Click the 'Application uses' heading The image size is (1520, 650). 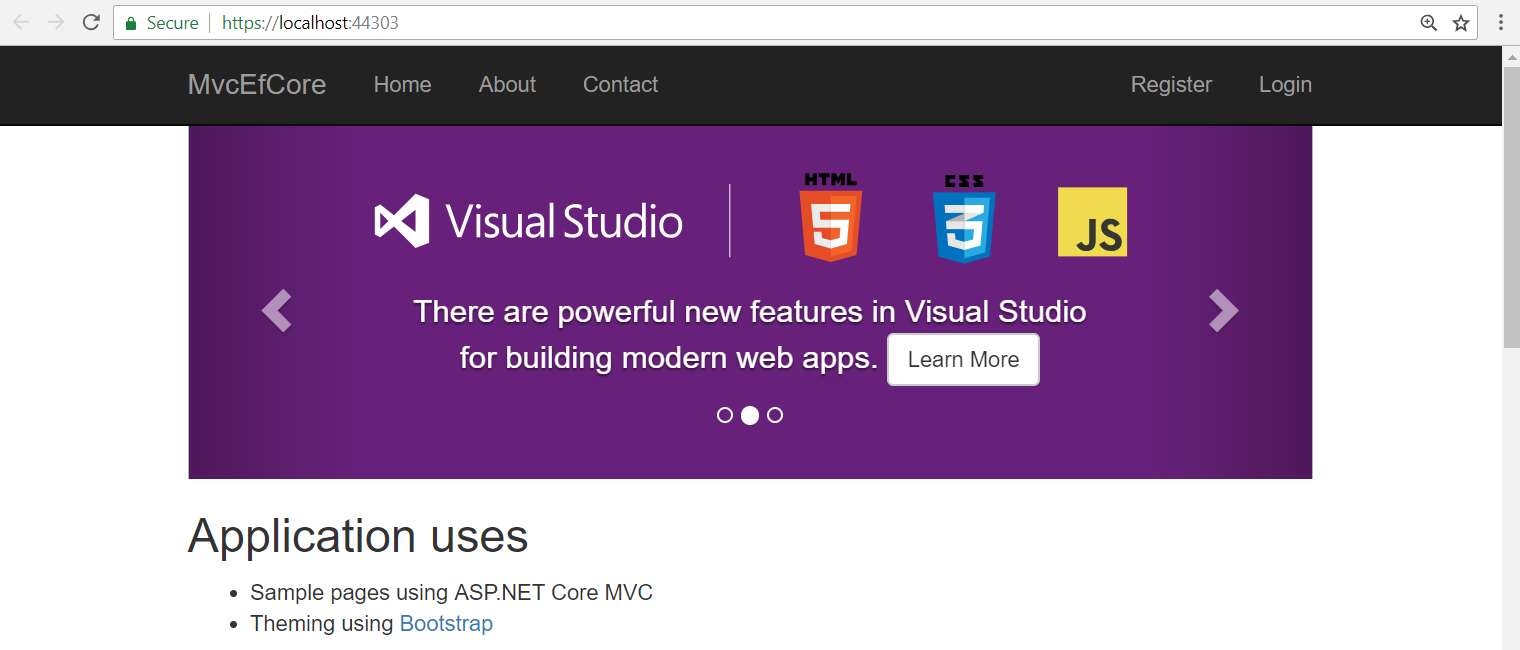[x=358, y=536]
